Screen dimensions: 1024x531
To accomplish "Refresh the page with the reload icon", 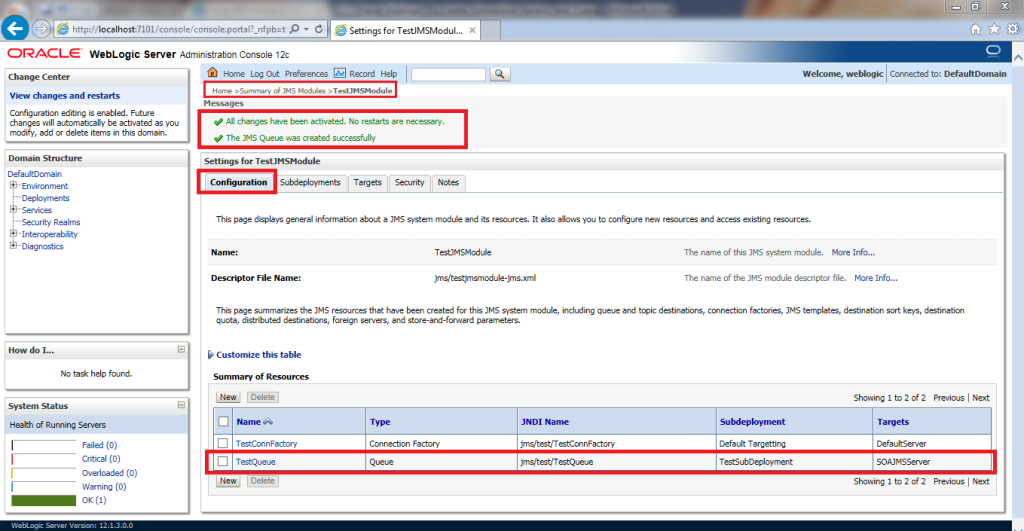I will tap(319, 30).
